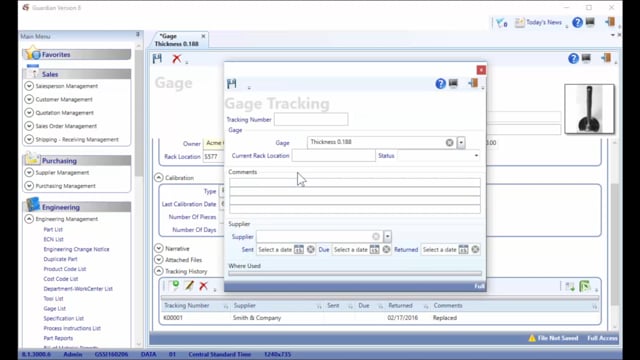Open the Status dropdown
Image resolution: width=640 pixels, height=360 pixels.
(476, 156)
